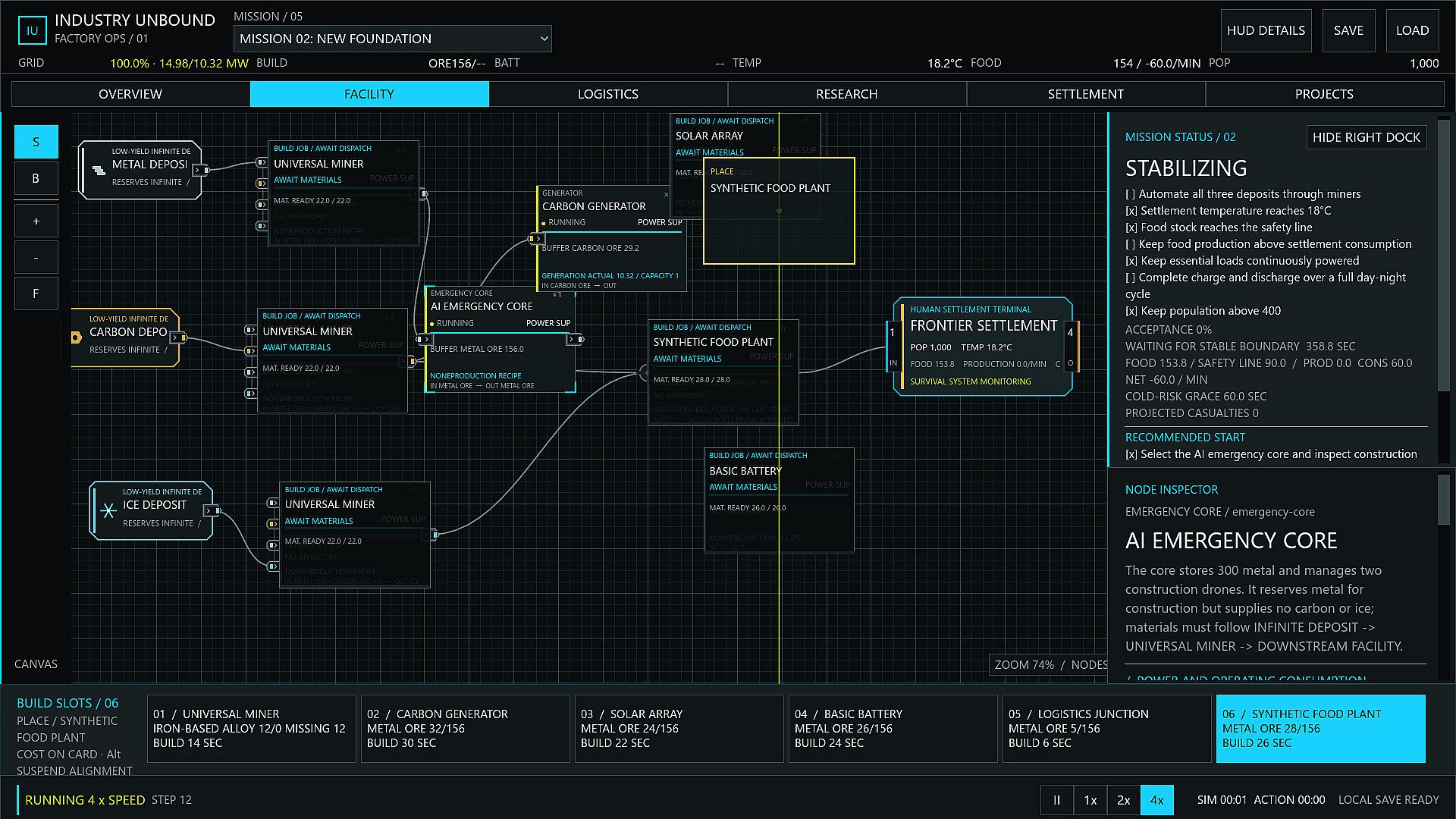Click blue input port of ice-fed Universal Miner
This screenshot has width=1456, height=819.
point(272,566)
